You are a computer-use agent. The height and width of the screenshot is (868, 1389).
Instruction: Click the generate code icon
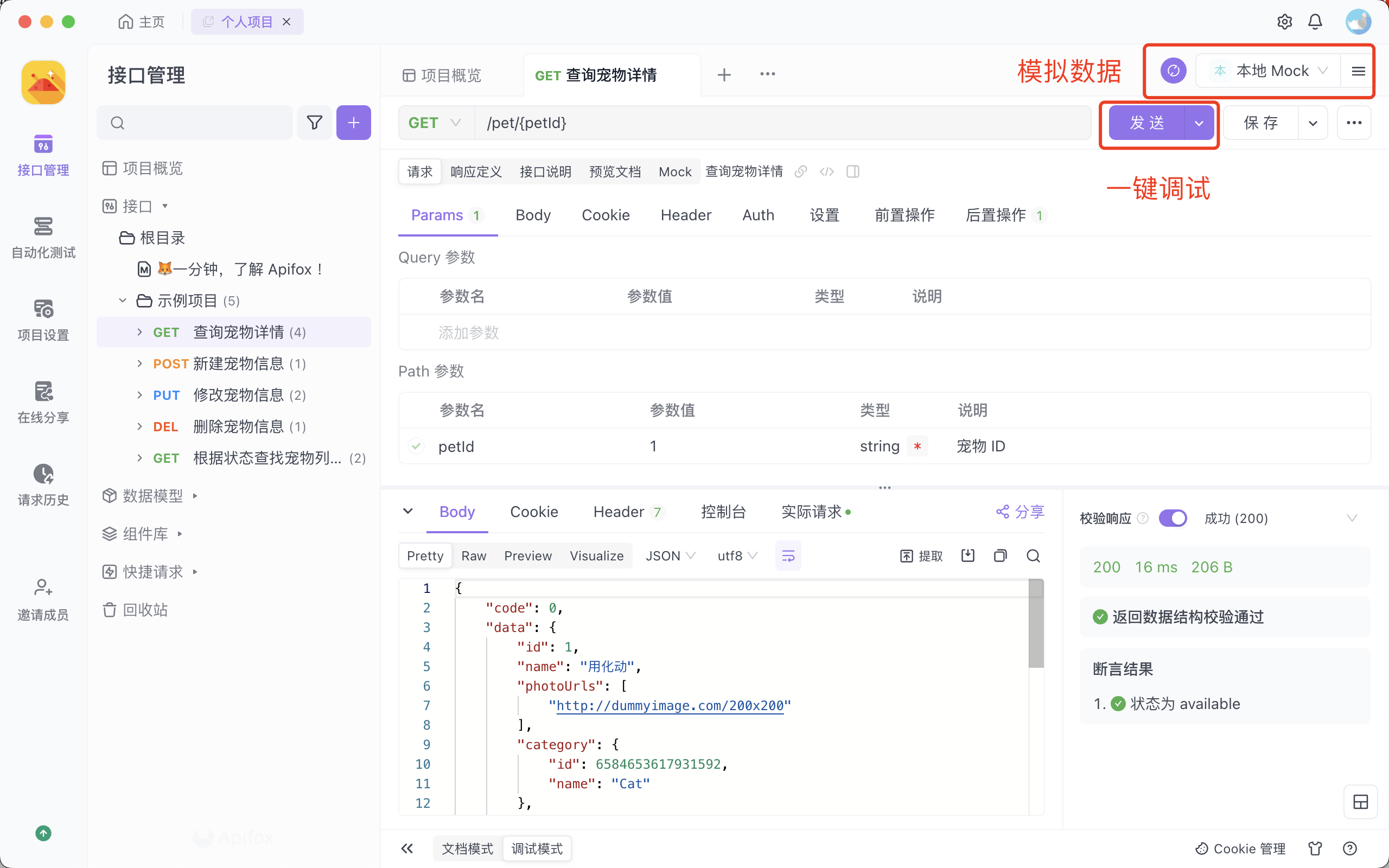[x=826, y=171]
